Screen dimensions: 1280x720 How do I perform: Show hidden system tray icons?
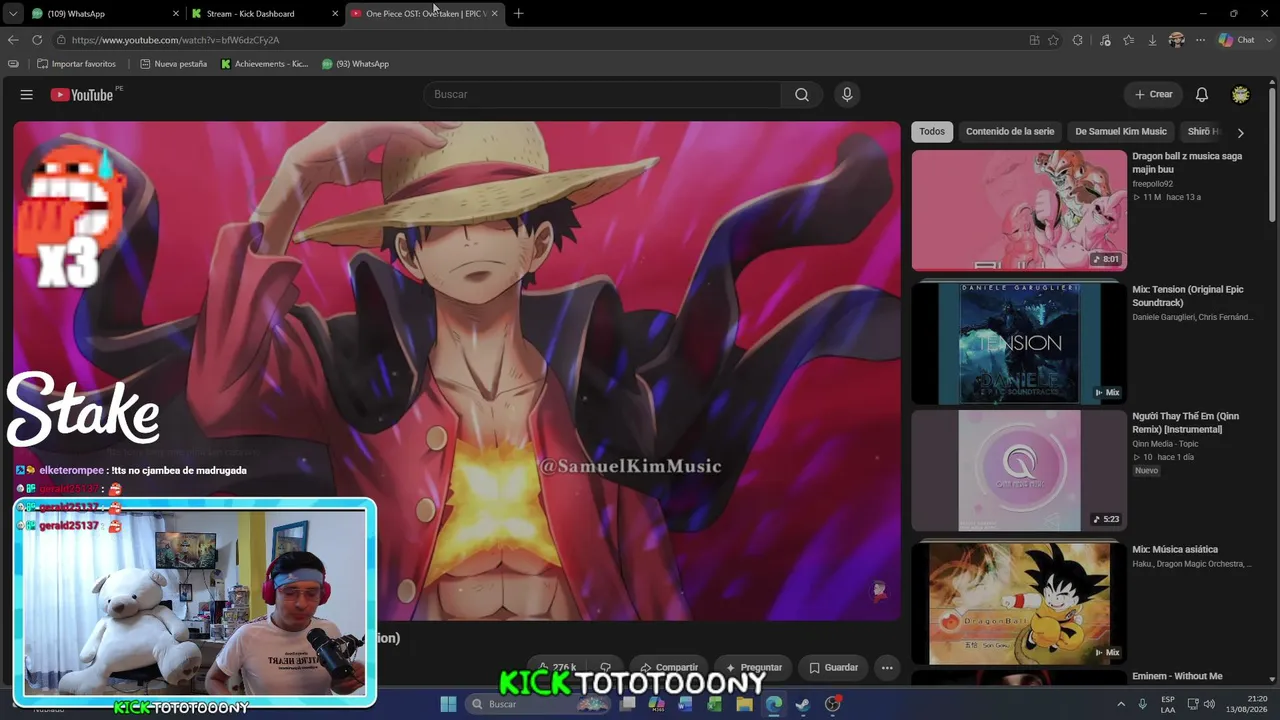(x=1121, y=704)
